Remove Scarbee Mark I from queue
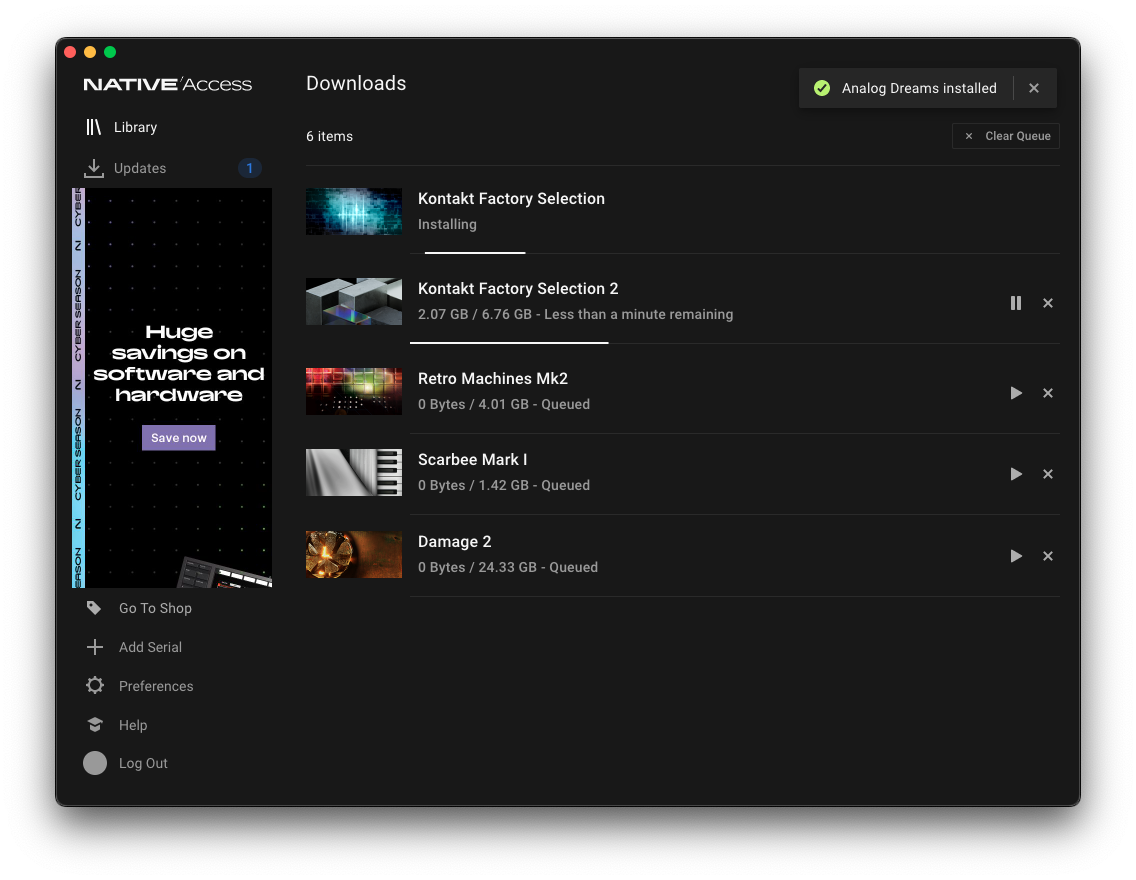This screenshot has height=880, width=1136. coord(1048,474)
